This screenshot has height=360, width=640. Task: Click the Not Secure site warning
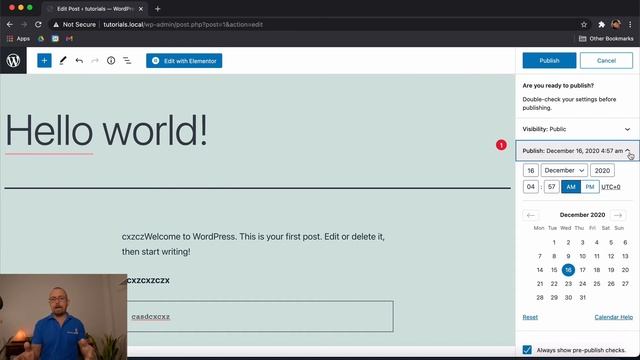click(74, 24)
